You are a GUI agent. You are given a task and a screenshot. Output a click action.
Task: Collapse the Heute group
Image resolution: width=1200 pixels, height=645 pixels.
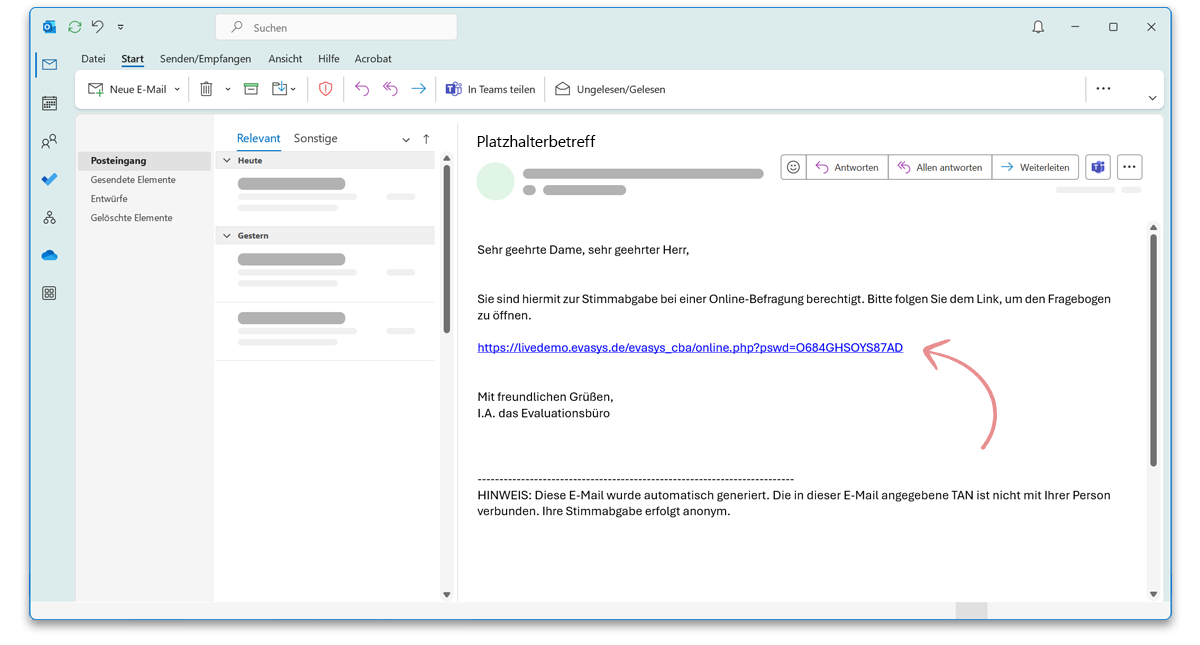pos(227,160)
